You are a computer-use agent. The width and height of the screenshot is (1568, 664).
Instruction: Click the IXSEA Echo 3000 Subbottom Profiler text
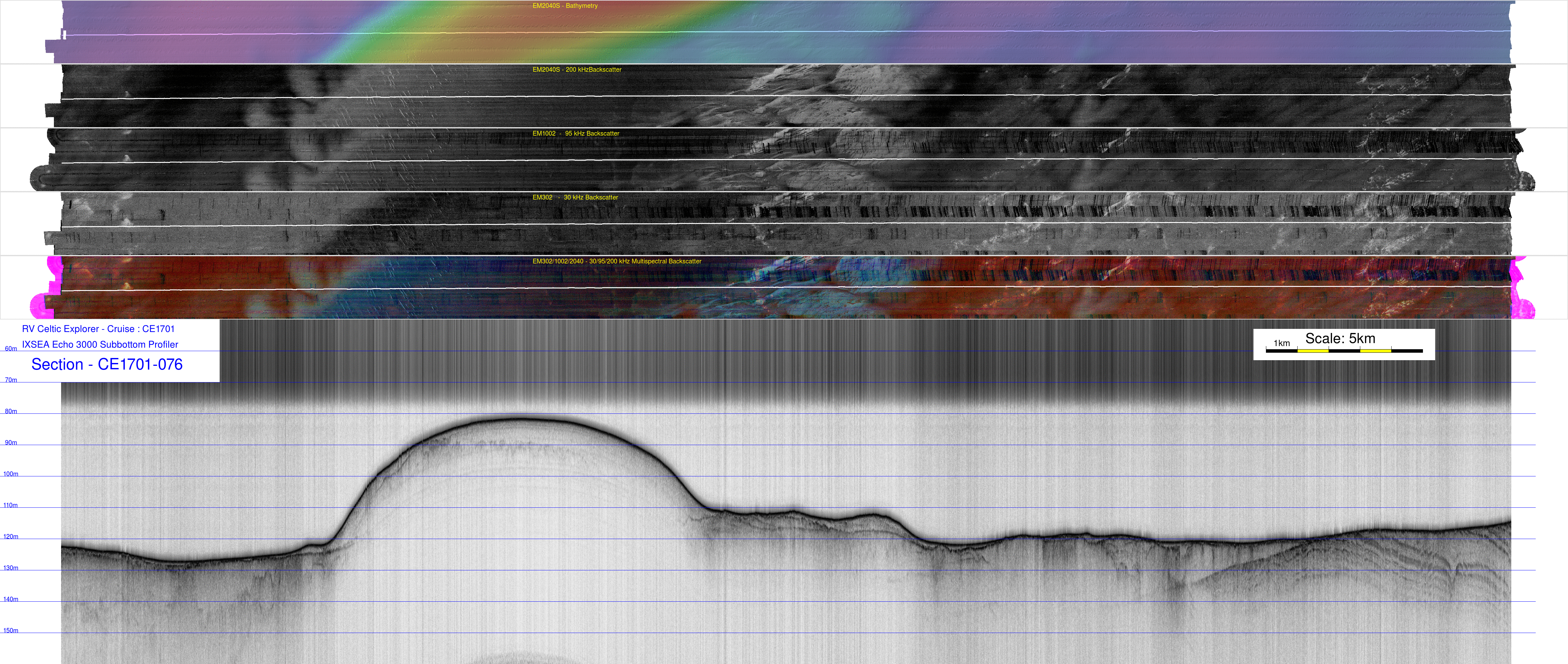coord(100,345)
